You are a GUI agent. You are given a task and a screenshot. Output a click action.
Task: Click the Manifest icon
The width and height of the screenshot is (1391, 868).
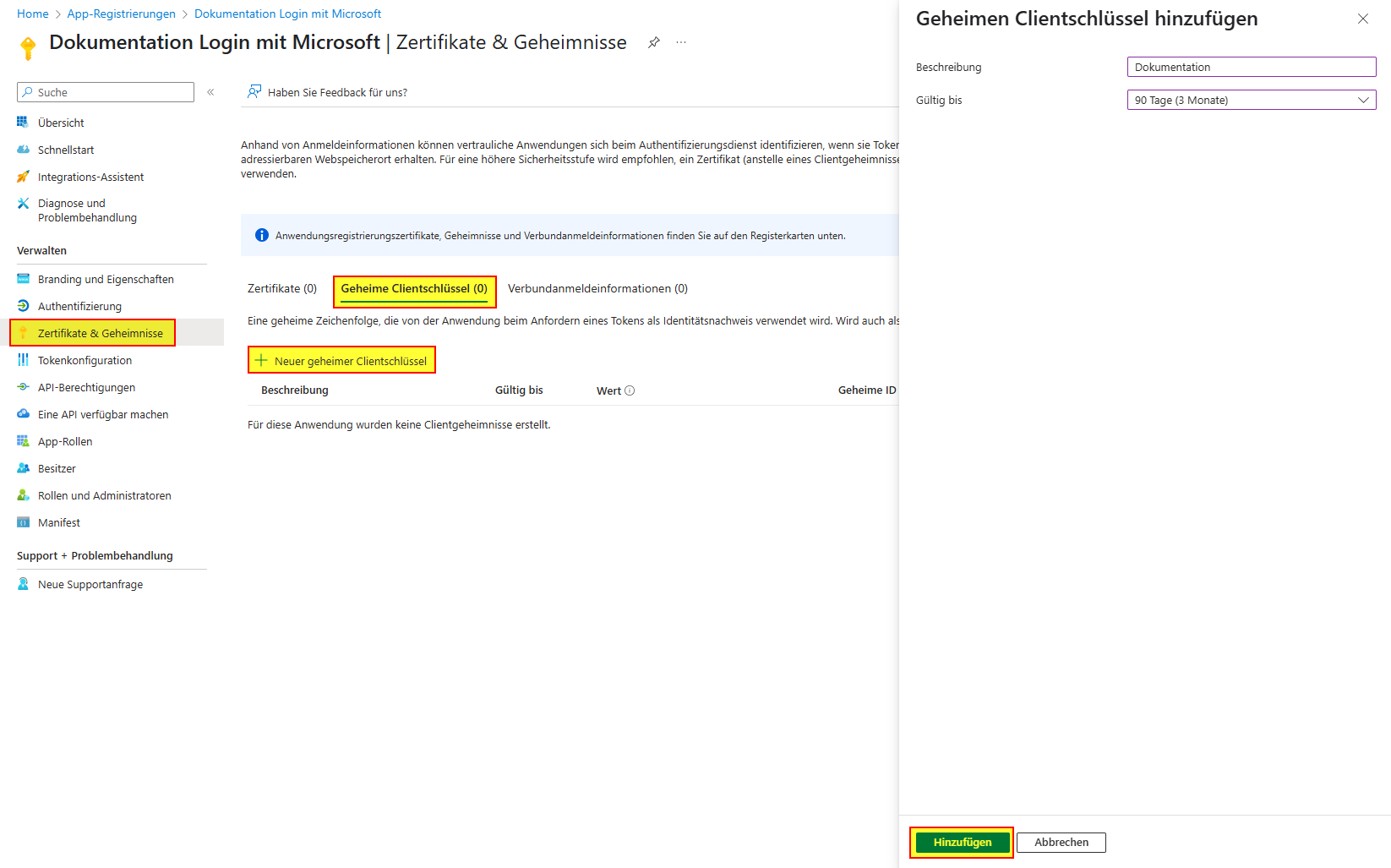(x=23, y=522)
